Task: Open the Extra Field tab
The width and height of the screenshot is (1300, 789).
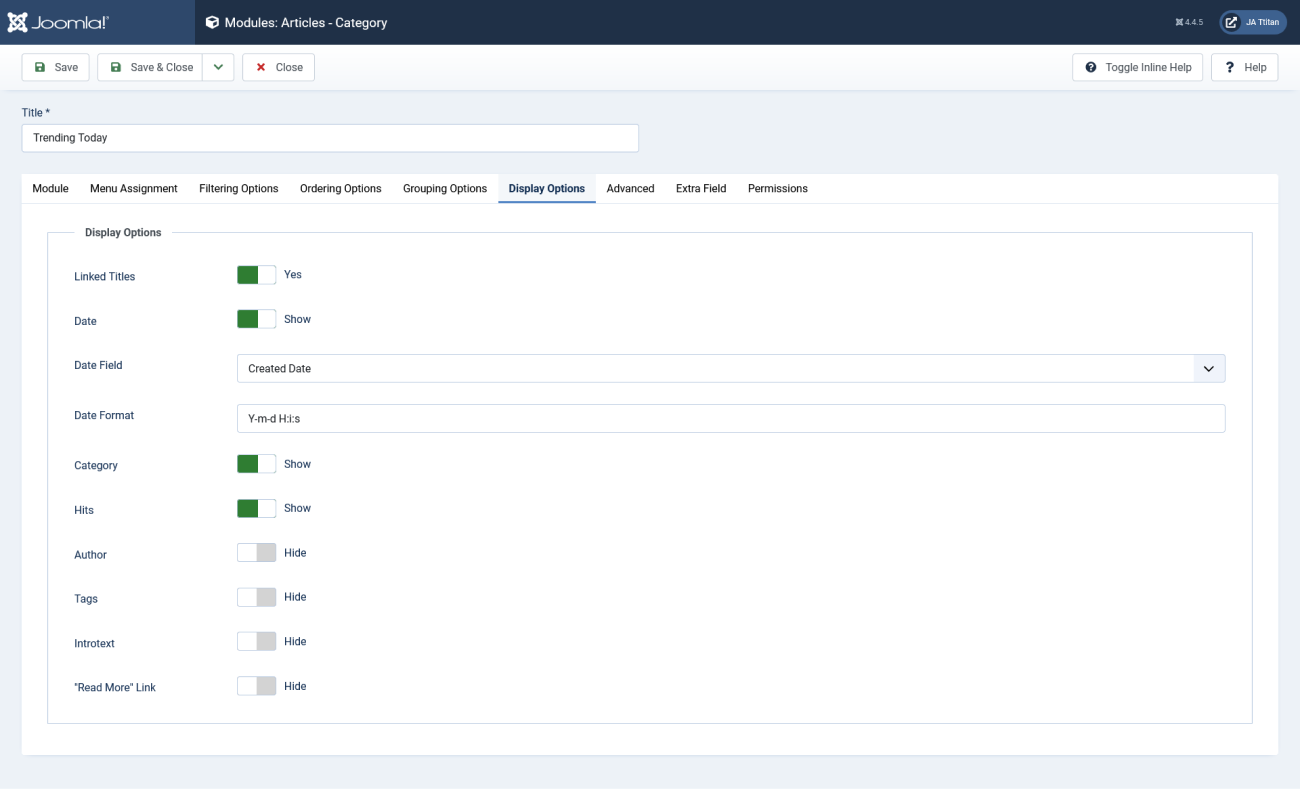Action: [701, 188]
